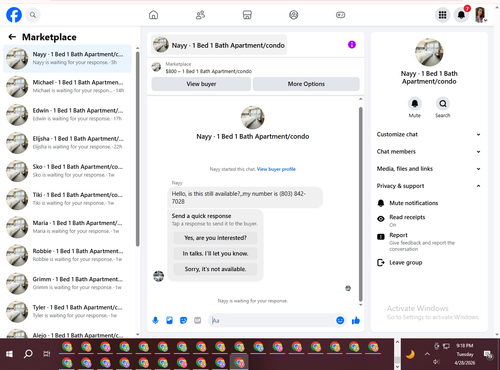Send a thumbs-up like
The image size is (500, 370).
point(356,320)
